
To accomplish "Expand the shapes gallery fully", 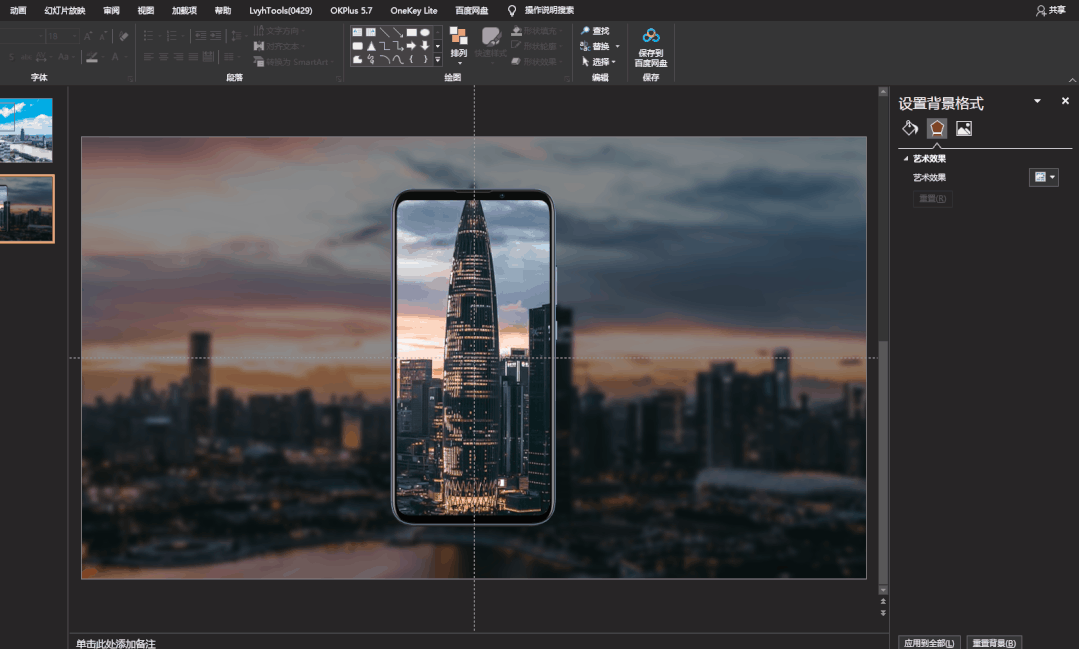I will coord(438,60).
